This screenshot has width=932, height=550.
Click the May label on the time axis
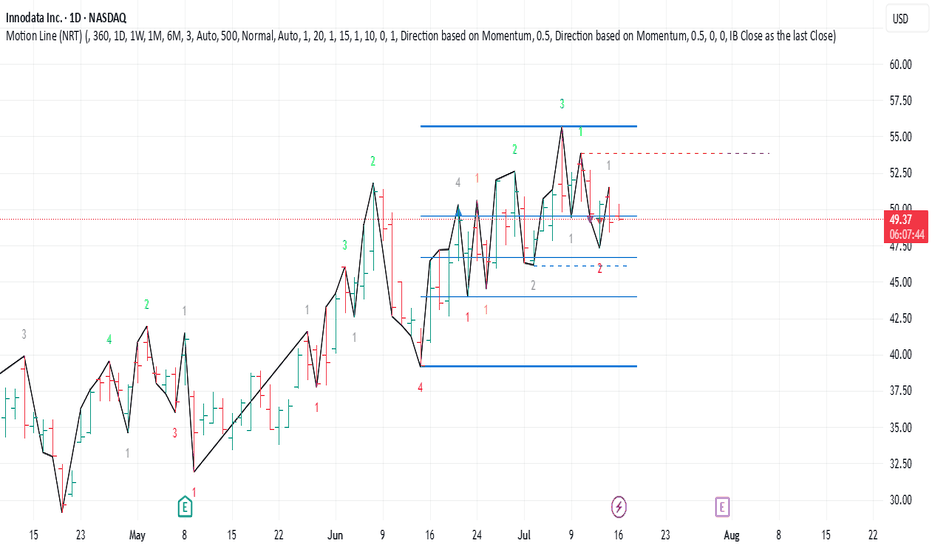tap(137, 535)
